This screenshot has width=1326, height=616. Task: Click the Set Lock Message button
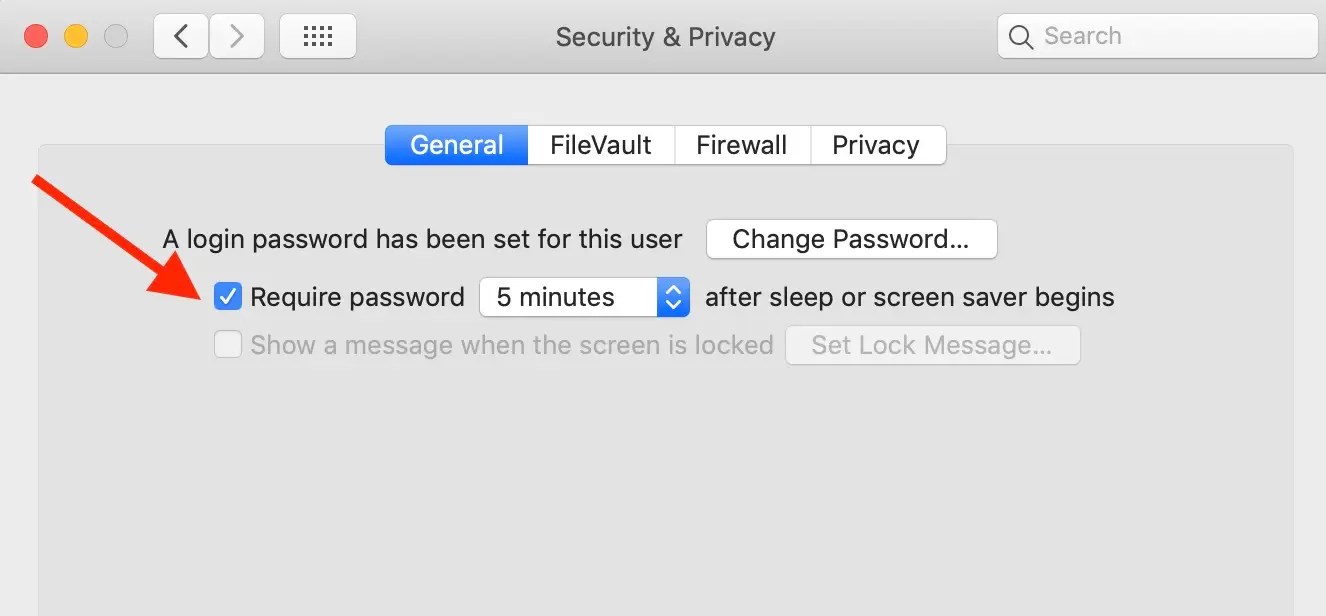pos(932,345)
